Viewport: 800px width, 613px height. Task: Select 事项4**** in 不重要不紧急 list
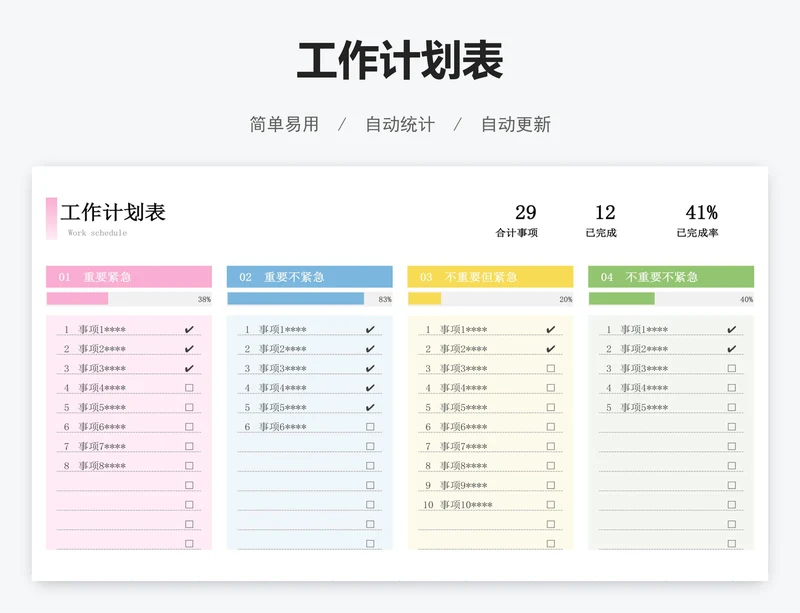(x=644, y=388)
